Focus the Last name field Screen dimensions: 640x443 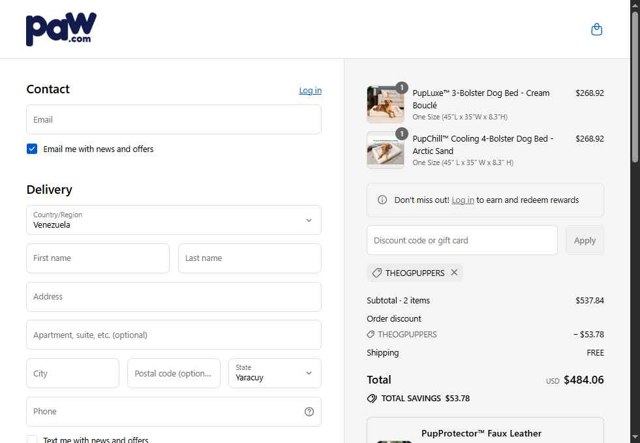(x=250, y=258)
